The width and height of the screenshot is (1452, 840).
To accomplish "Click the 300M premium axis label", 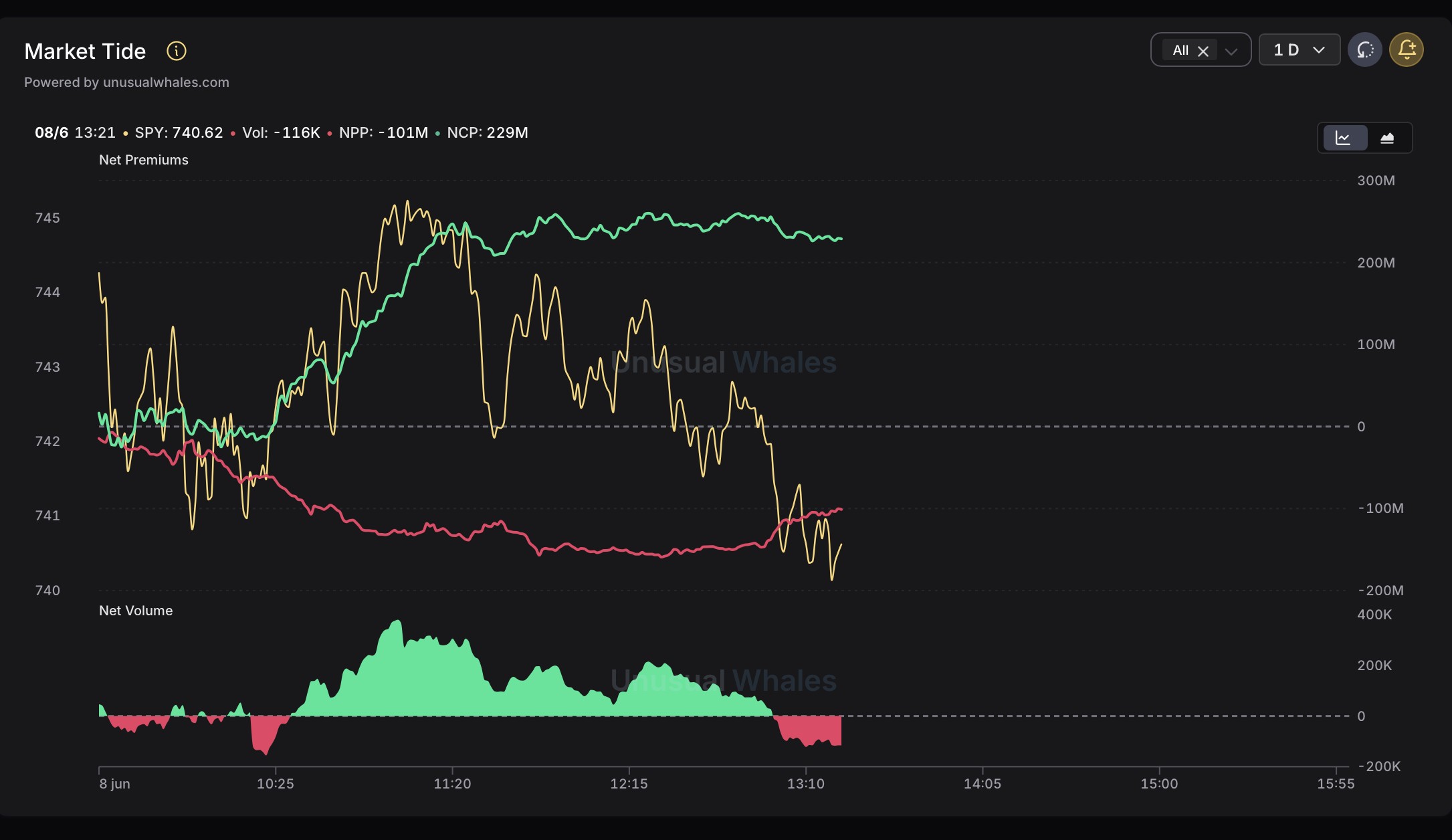I will click(x=1376, y=181).
